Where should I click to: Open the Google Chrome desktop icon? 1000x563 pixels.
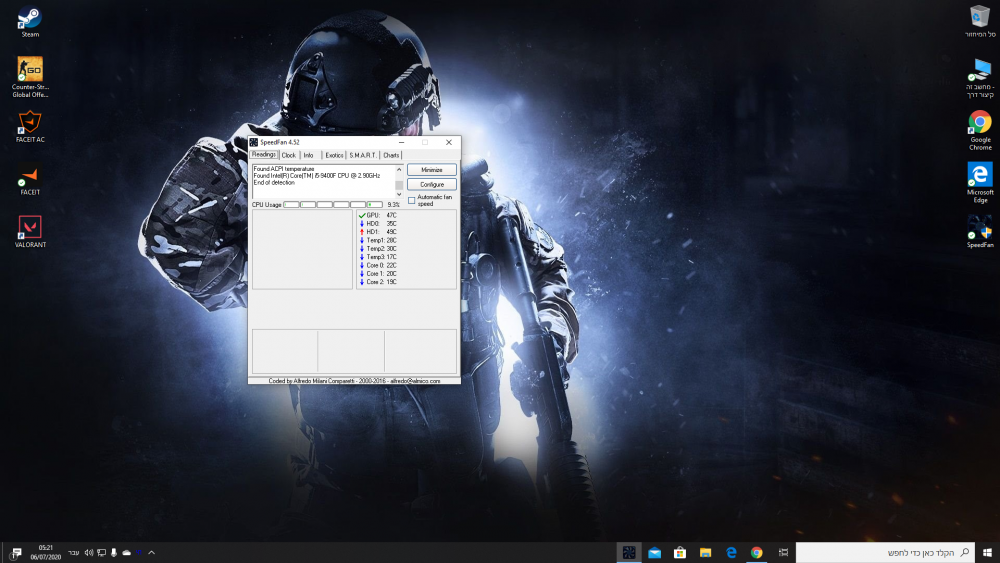click(980, 130)
